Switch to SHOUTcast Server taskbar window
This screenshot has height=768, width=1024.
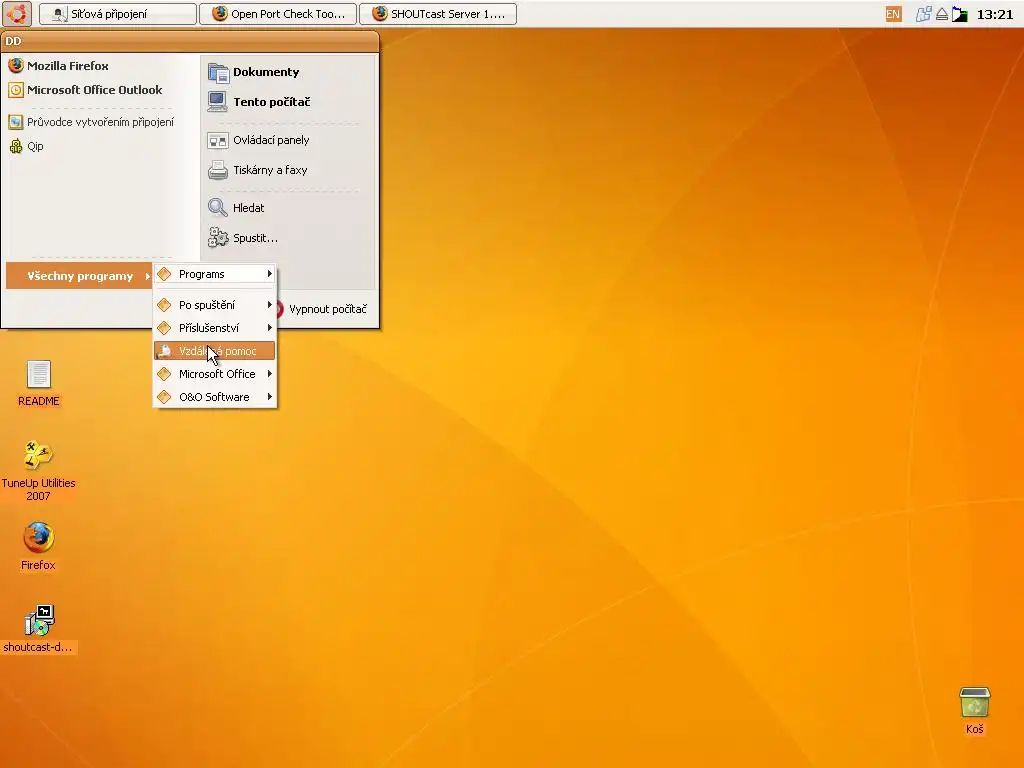(438, 14)
